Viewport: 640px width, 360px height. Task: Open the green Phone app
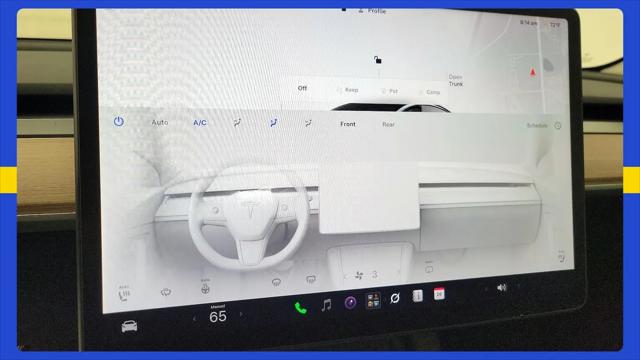[300, 308]
